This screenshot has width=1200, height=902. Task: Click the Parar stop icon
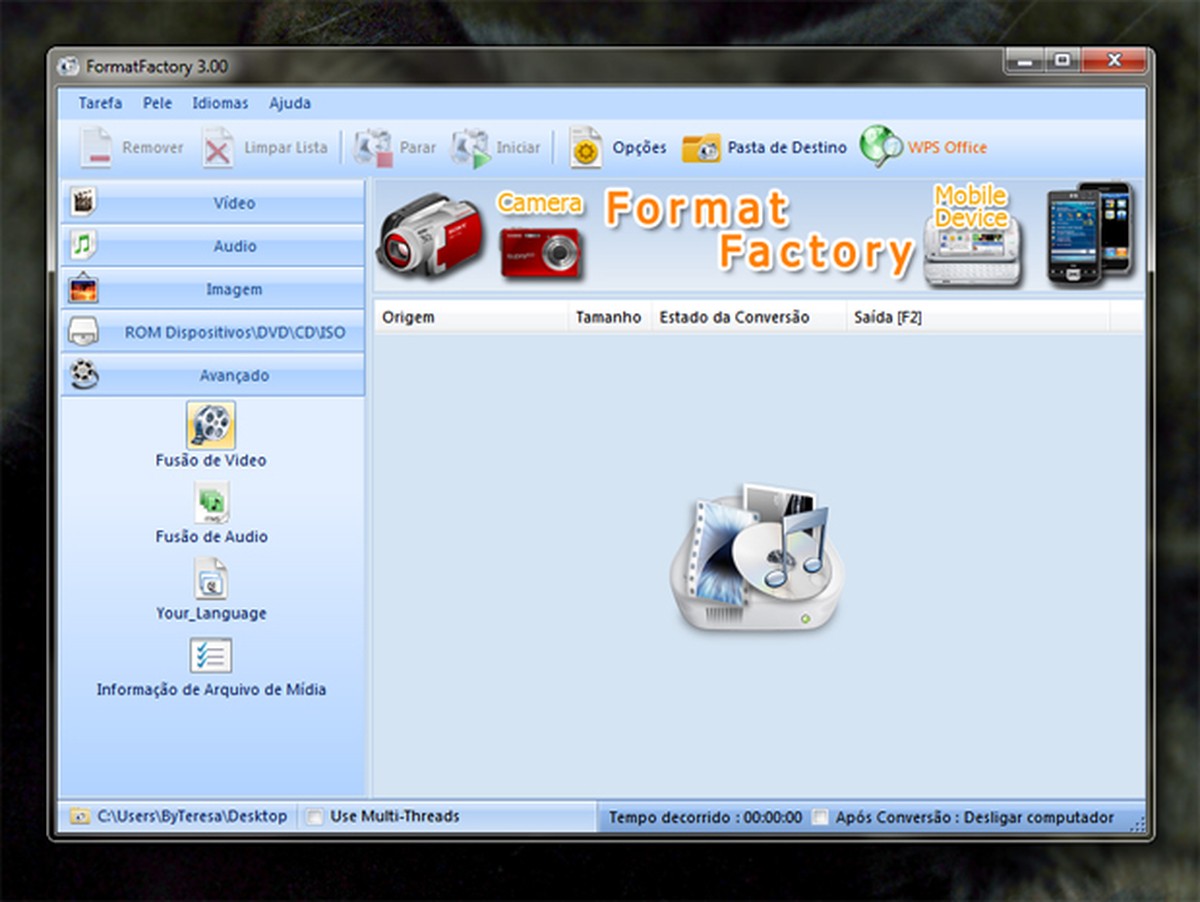373,147
